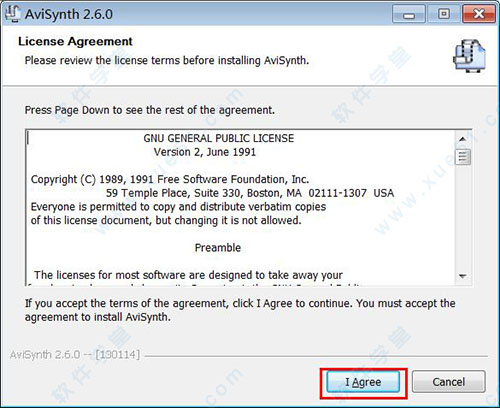500x408 pixels.
Task: Click the I Agree button
Action: click(363, 382)
